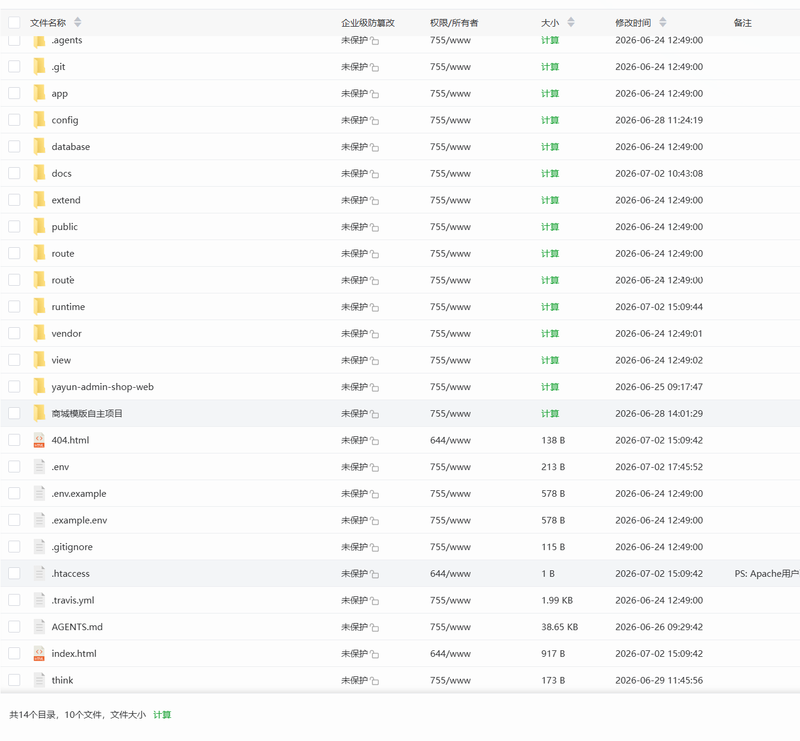The width and height of the screenshot is (800, 741).
Task: Click the 企业级防篡改 column header
Action: 368,22
